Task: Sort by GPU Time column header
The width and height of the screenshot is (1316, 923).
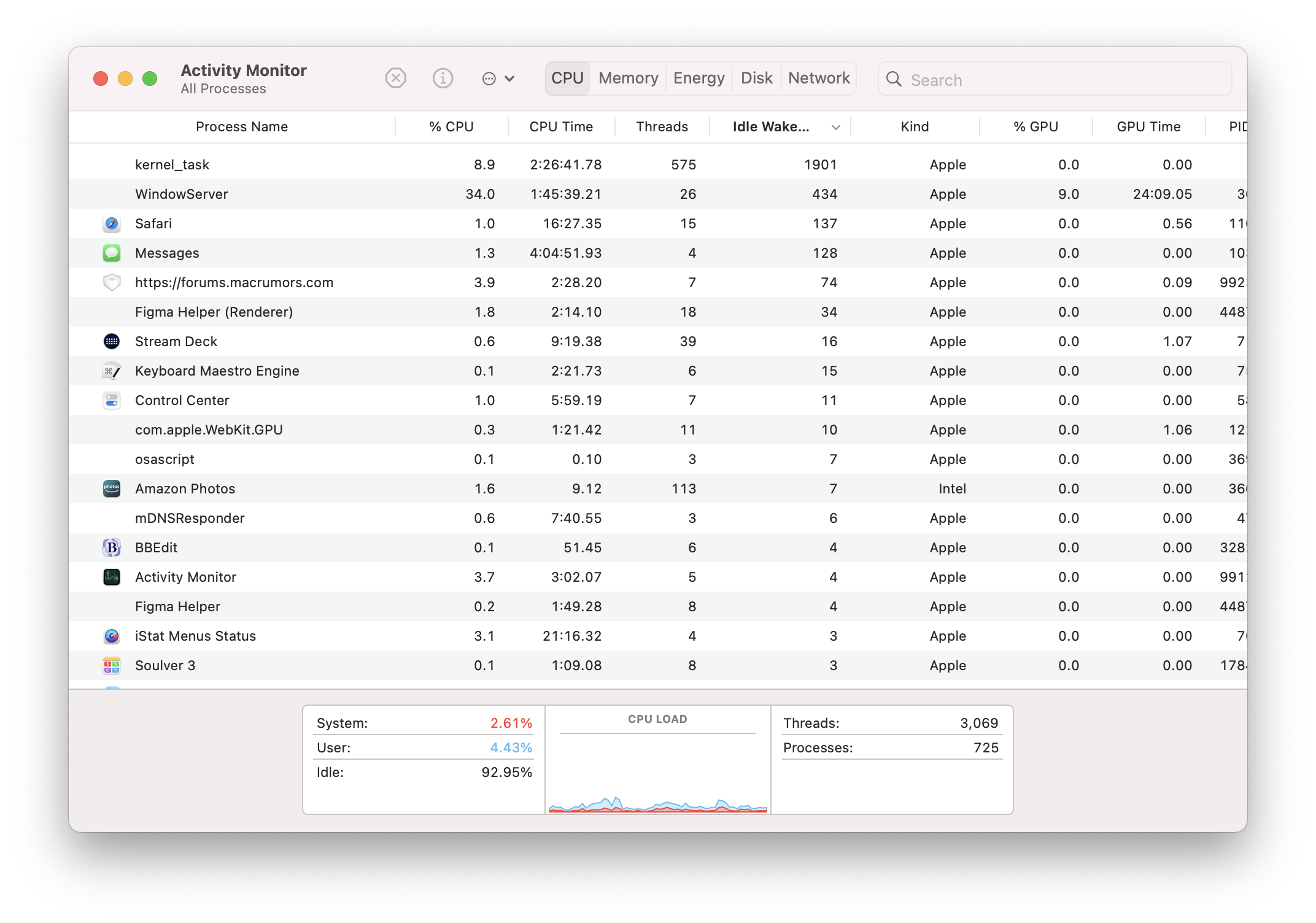Action: 1148,126
